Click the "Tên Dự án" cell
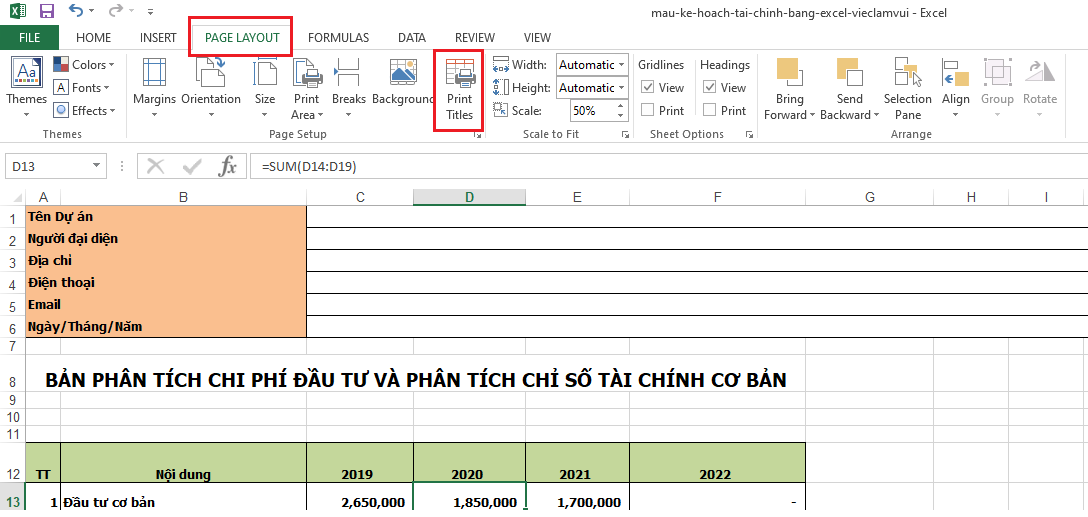 (166, 217)
